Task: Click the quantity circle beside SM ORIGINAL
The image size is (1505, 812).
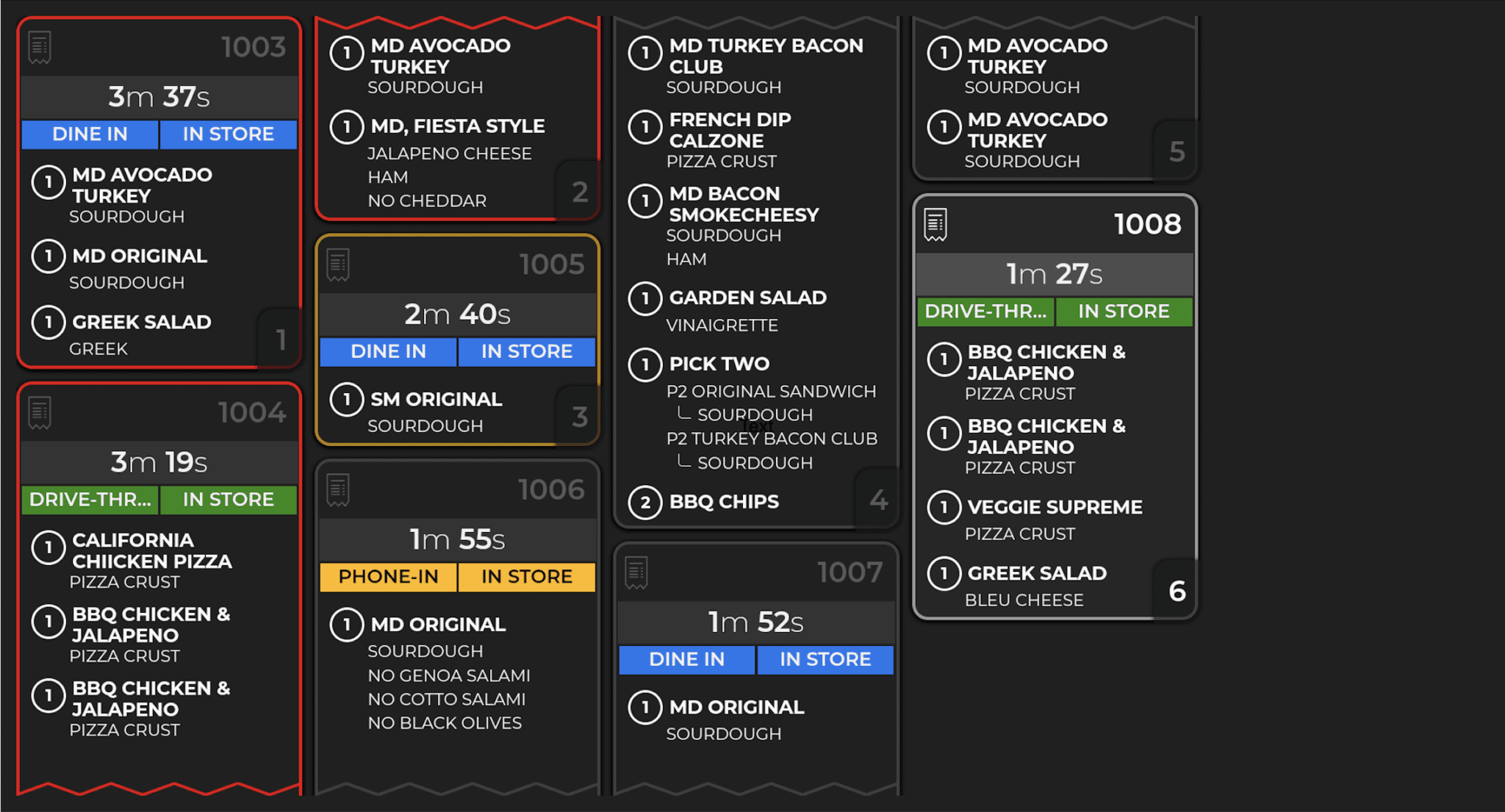Action: [x=346, y=399]
